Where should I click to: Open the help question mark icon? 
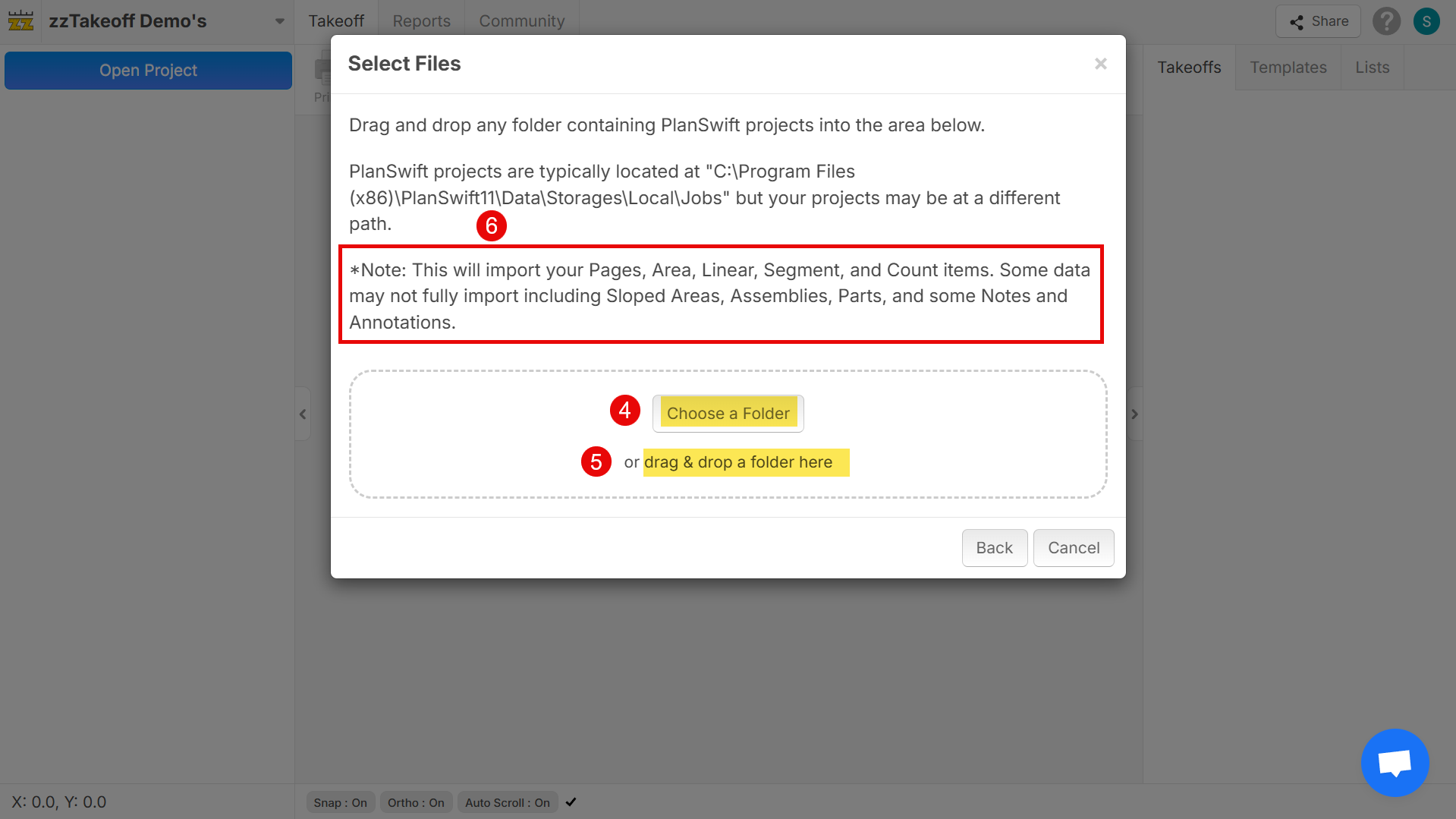coord(1386,21)
